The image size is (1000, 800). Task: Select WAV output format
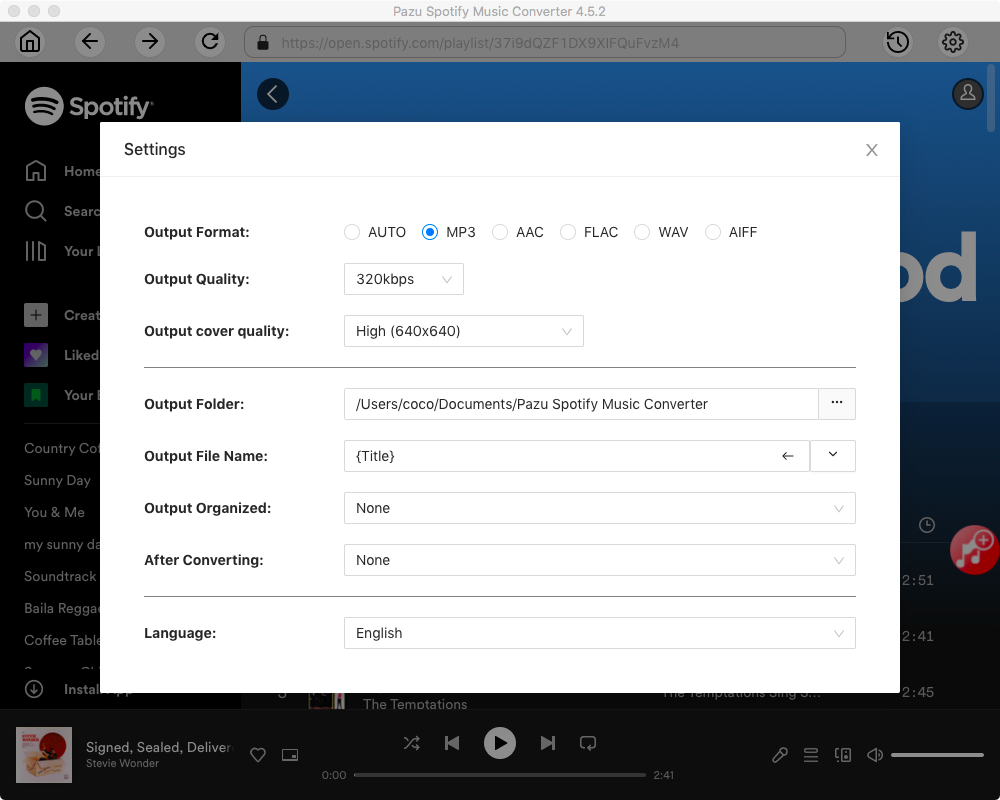pyautogui.click(x=641, y=232)
